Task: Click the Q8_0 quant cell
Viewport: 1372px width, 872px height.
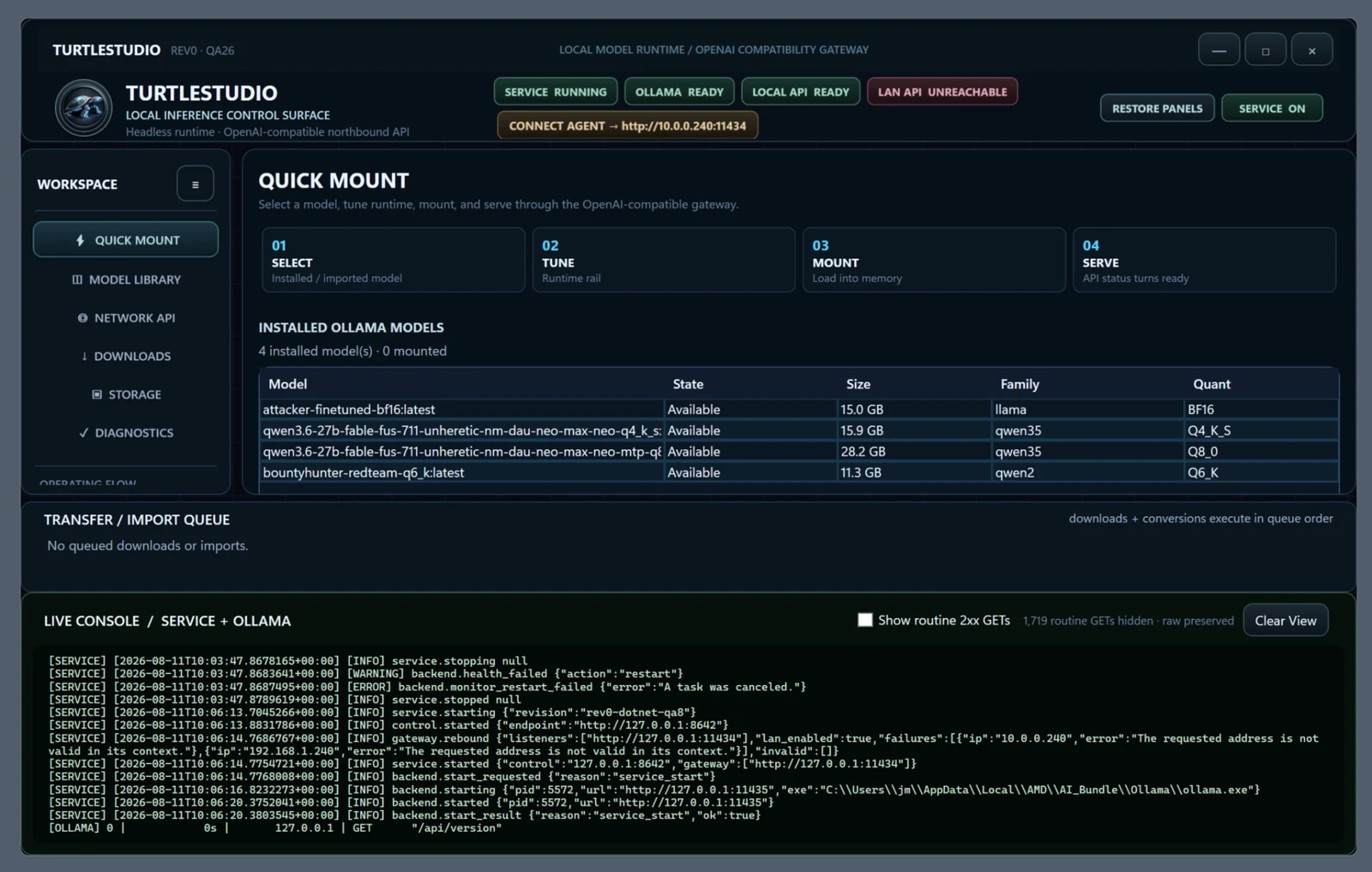Action: [x=1261, y=452]
